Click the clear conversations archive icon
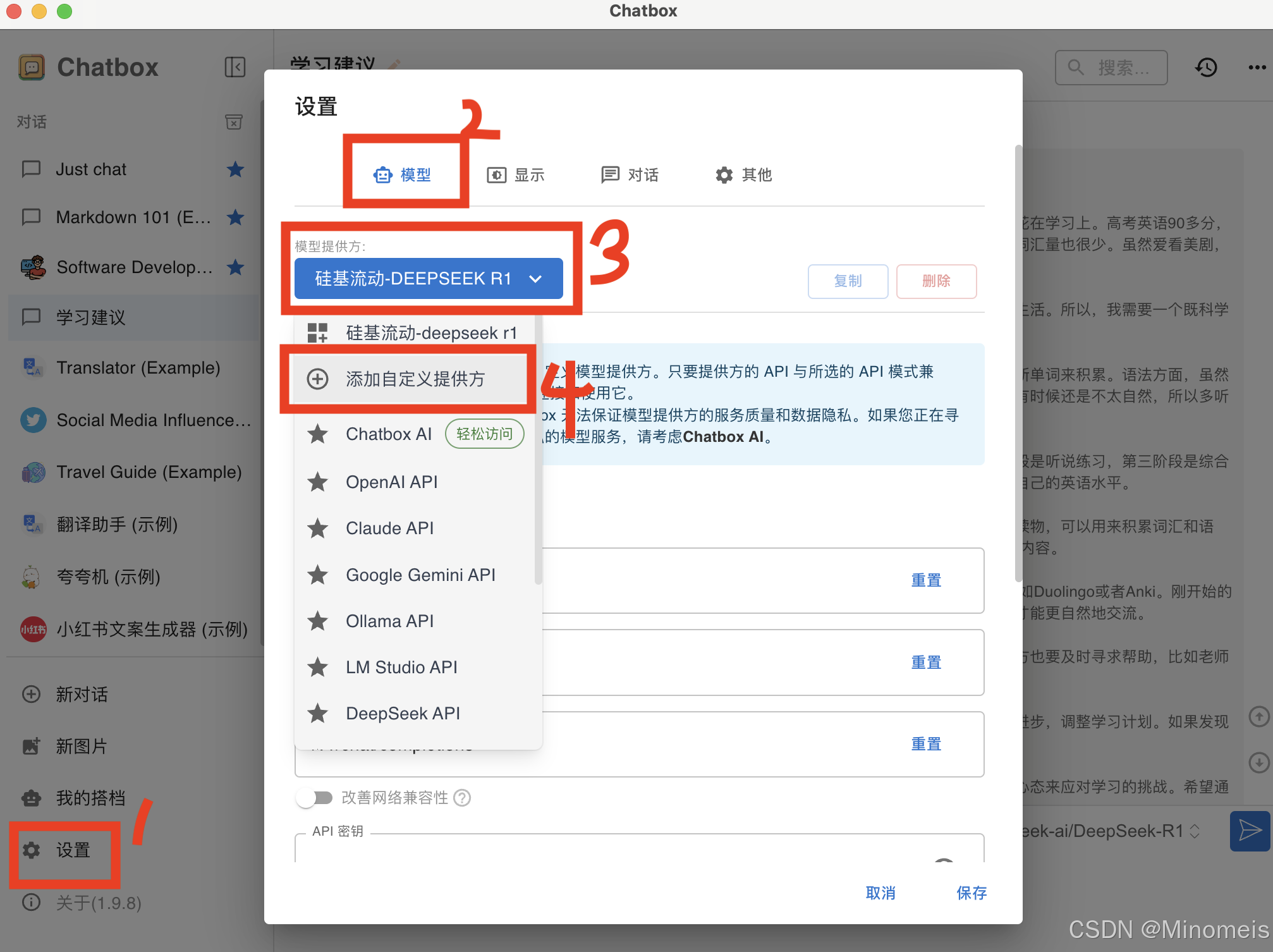Viewport: 1273px width, 952px height. [x=234, y=121]
